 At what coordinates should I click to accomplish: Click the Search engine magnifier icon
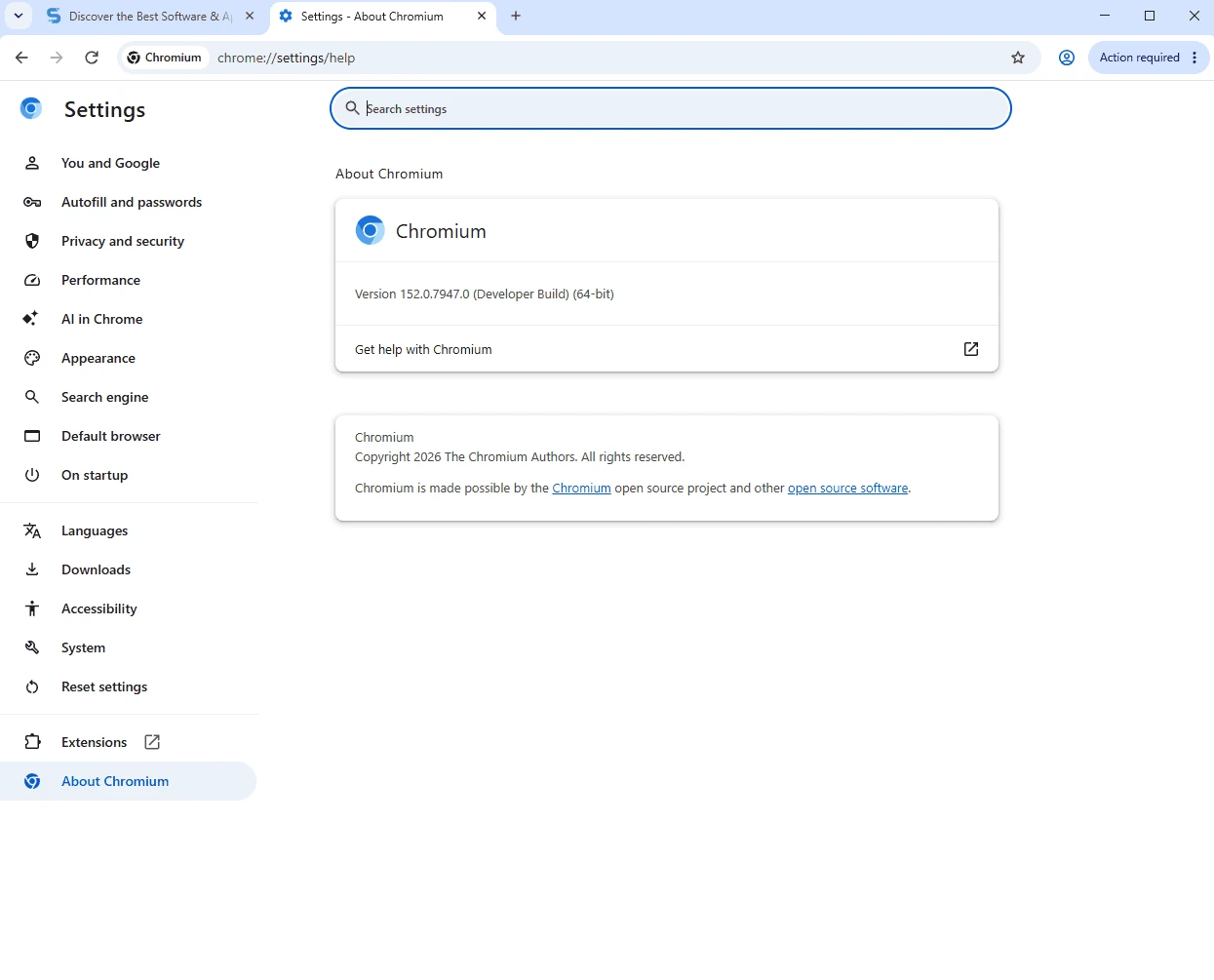[x=32, y=397]
